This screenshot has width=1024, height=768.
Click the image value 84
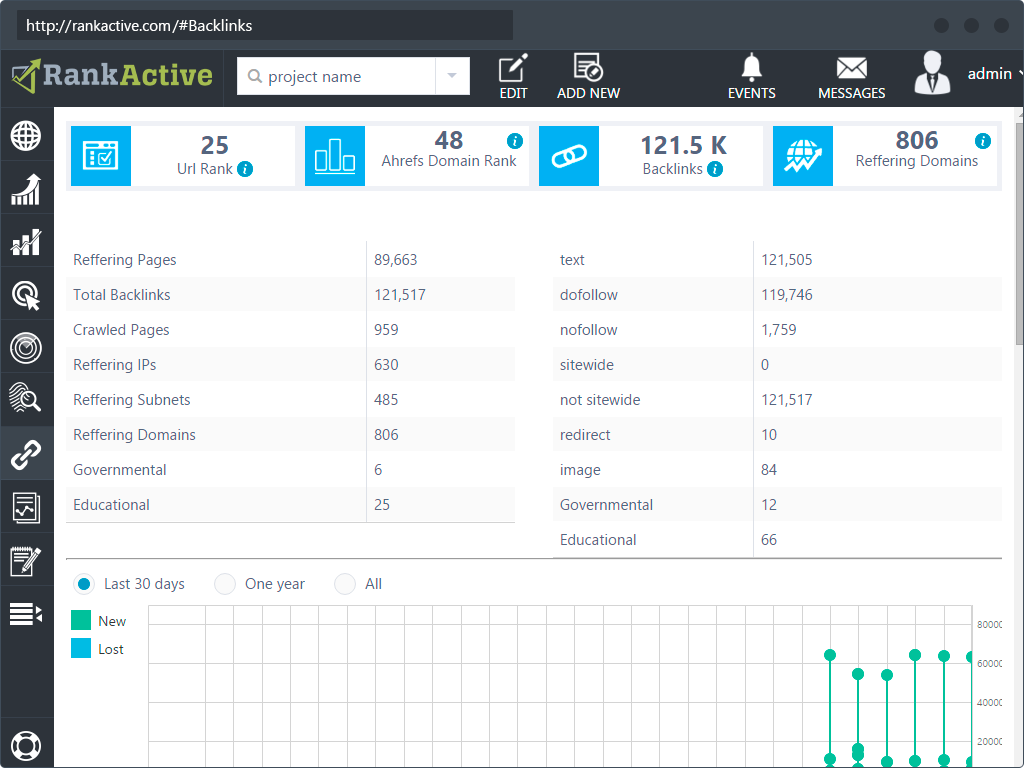click(769, 470)
